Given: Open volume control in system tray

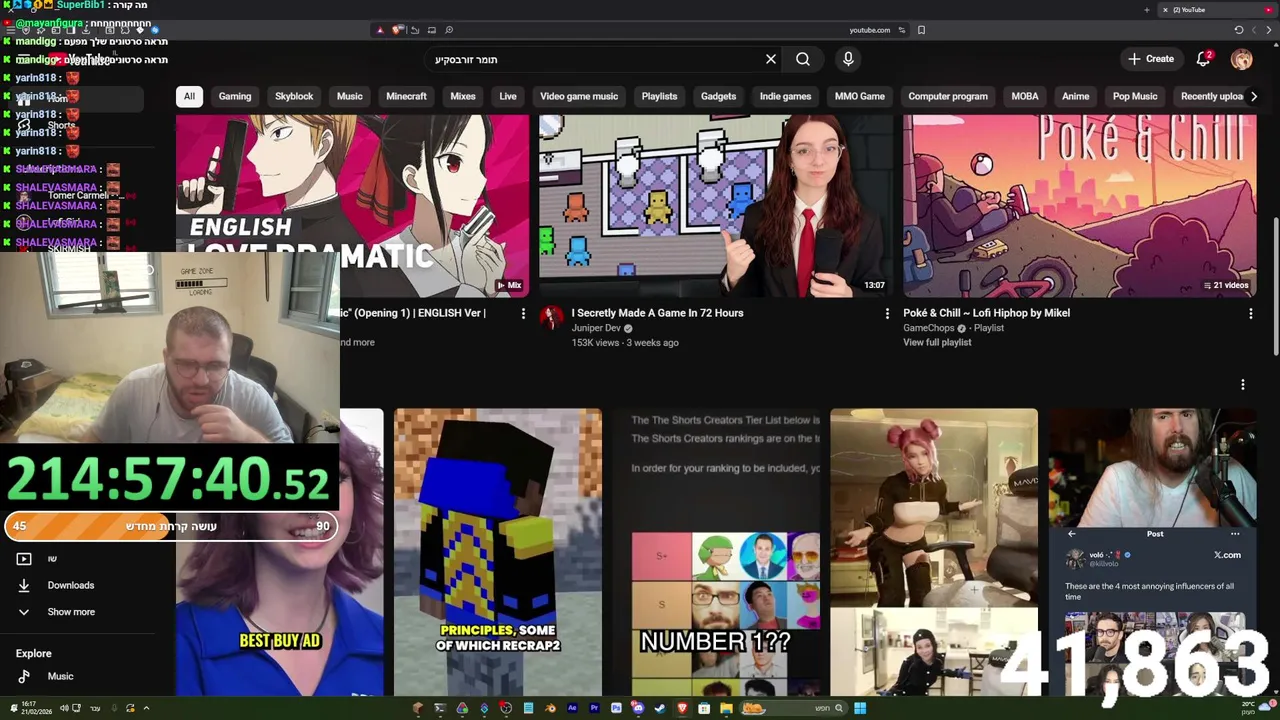Looking at the screenshot, I should point(64,708).
